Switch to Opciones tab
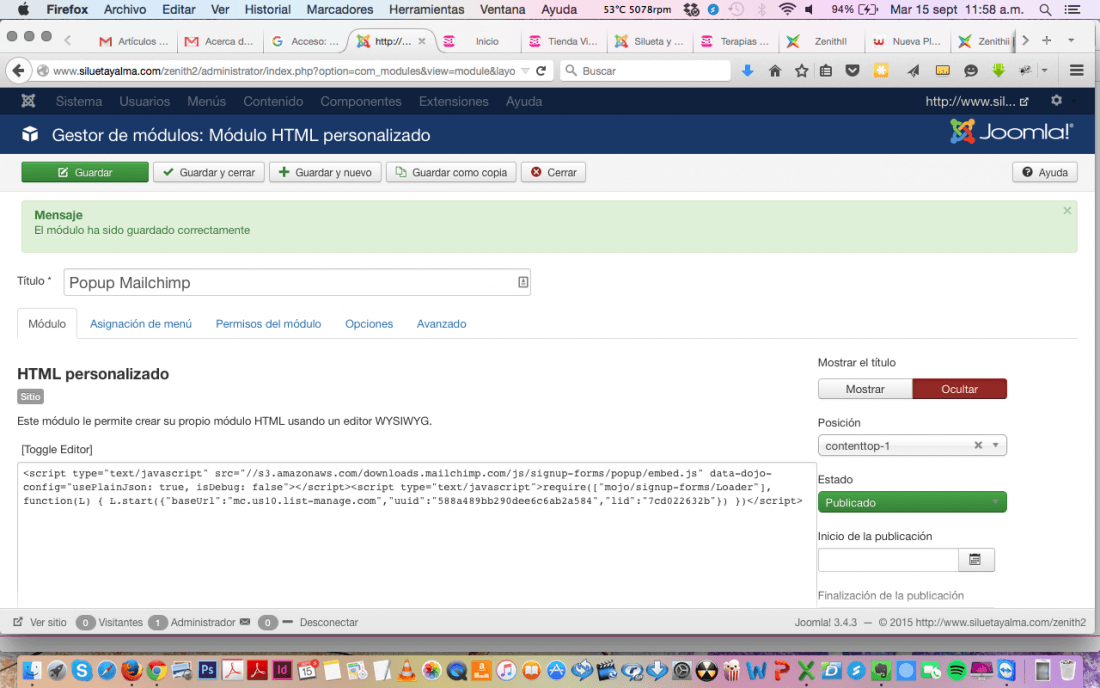This screenshot has height=688, width=1100. pos(369,324)
